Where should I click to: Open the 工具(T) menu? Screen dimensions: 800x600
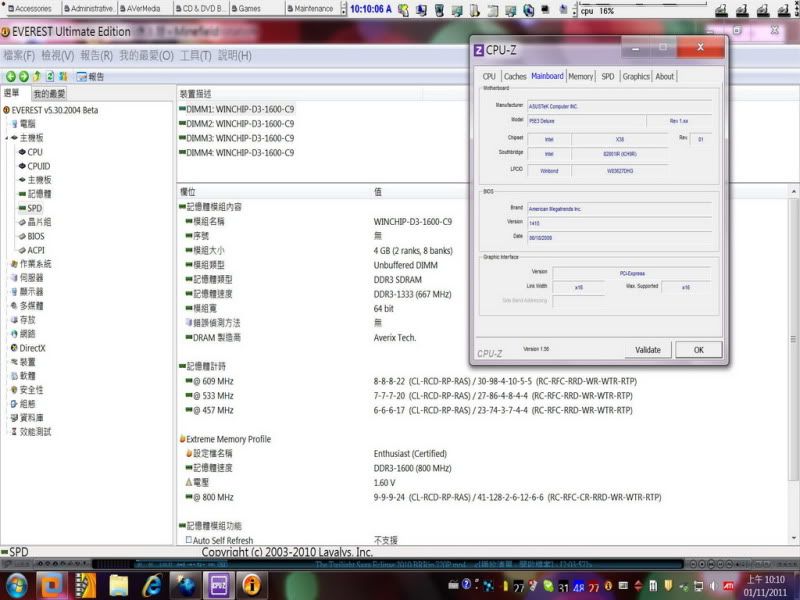point(195,56)
